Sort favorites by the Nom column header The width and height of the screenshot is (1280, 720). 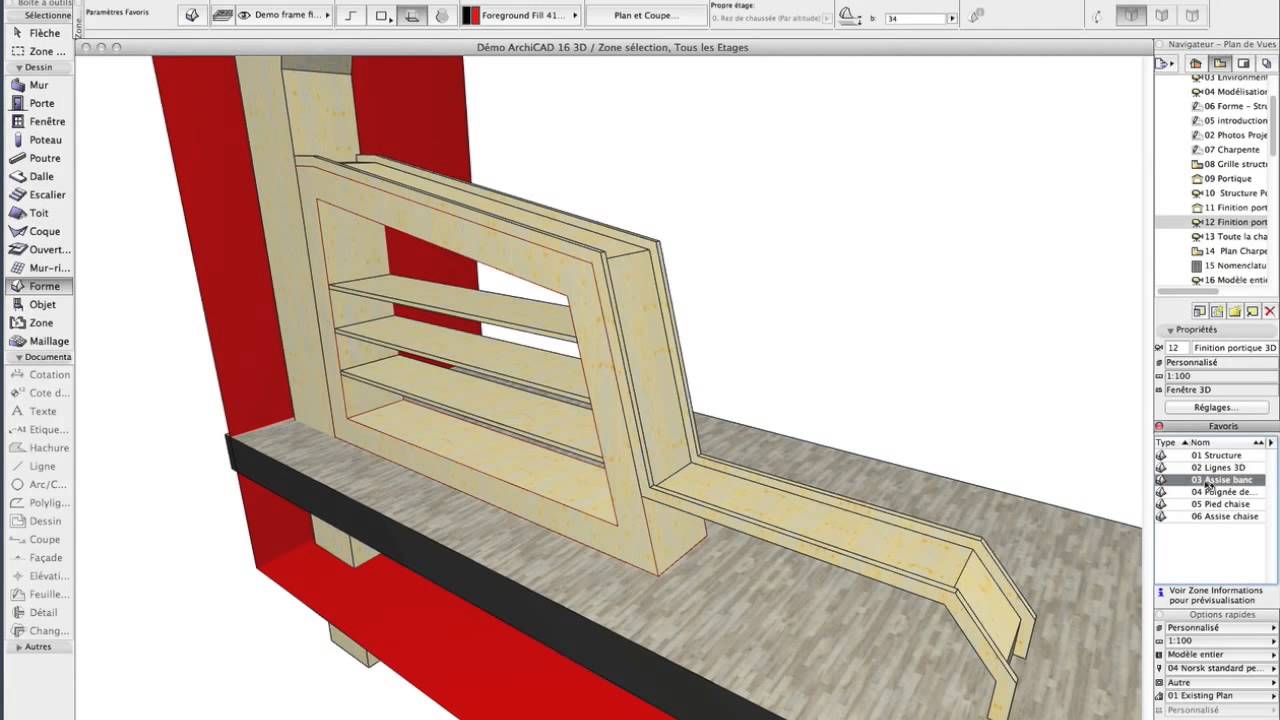(1222, 442)
